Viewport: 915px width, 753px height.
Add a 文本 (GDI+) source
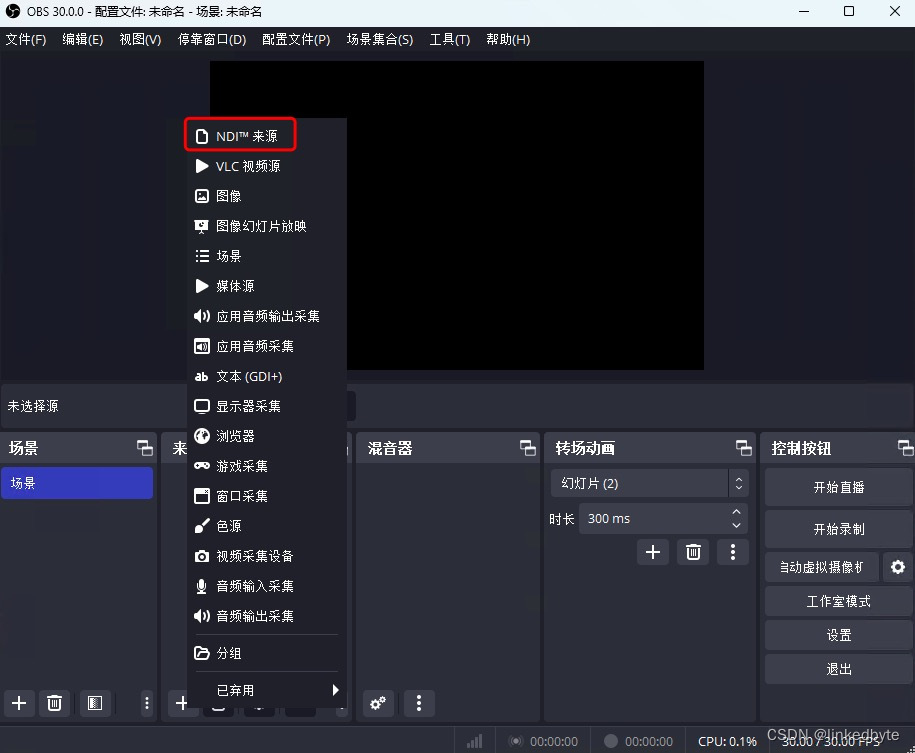(x=267, y=376)
